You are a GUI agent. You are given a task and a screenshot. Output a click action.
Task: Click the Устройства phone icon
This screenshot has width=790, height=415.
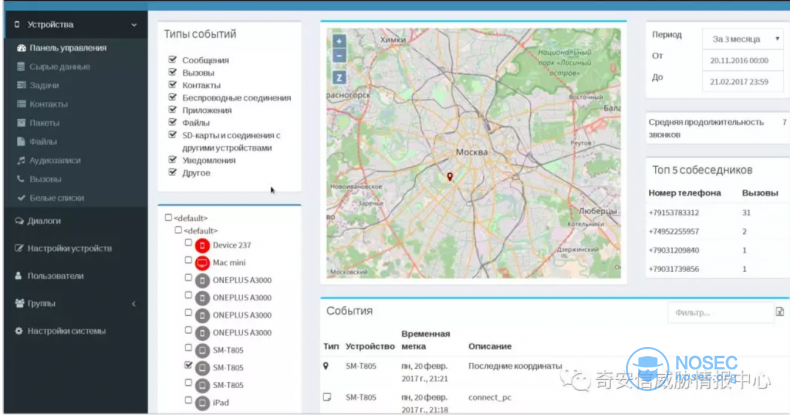point(17,24)
